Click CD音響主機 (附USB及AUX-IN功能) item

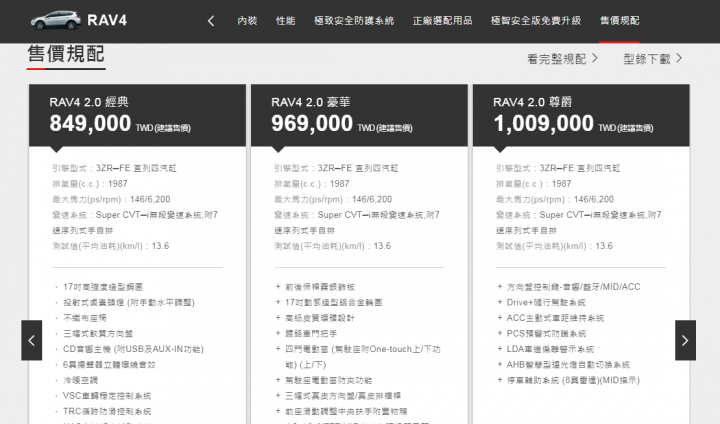[x=133, y=349]
